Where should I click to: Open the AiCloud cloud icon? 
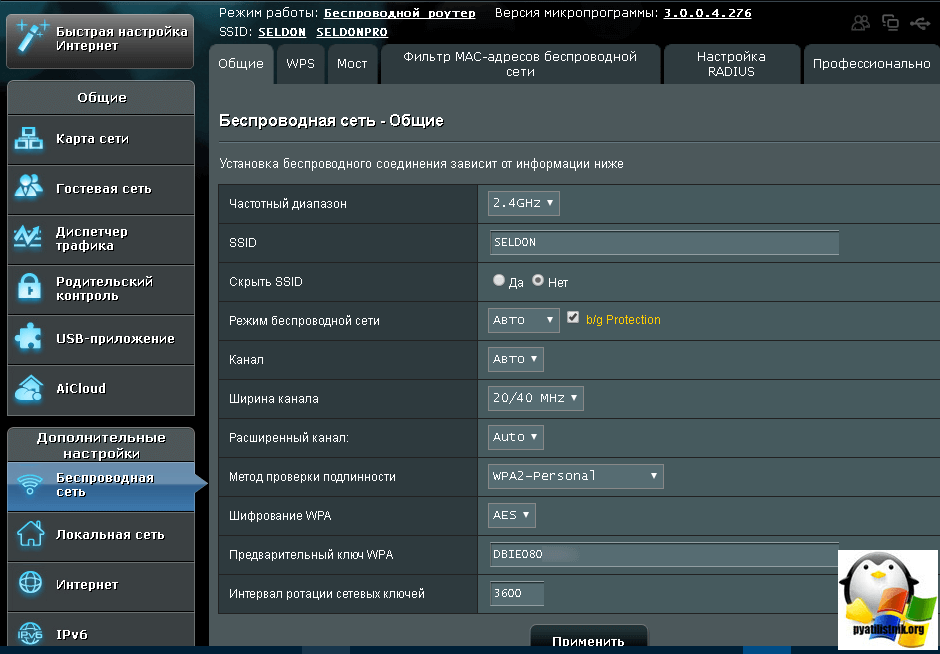click(x=29, y=388)
